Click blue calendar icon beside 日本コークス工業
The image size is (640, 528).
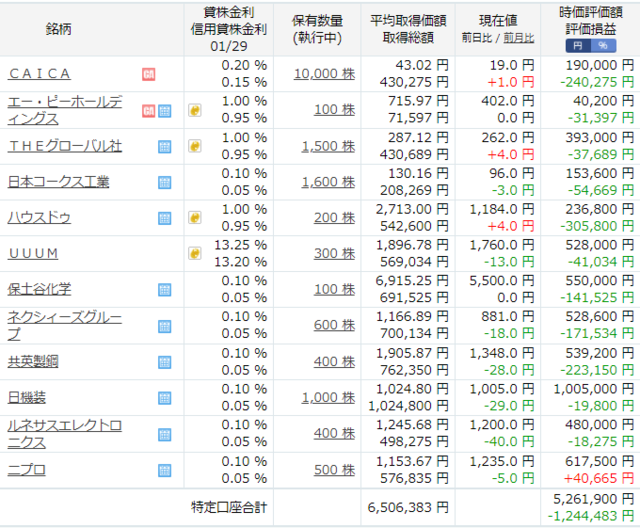pyautogui.click(x=164, y=182)
